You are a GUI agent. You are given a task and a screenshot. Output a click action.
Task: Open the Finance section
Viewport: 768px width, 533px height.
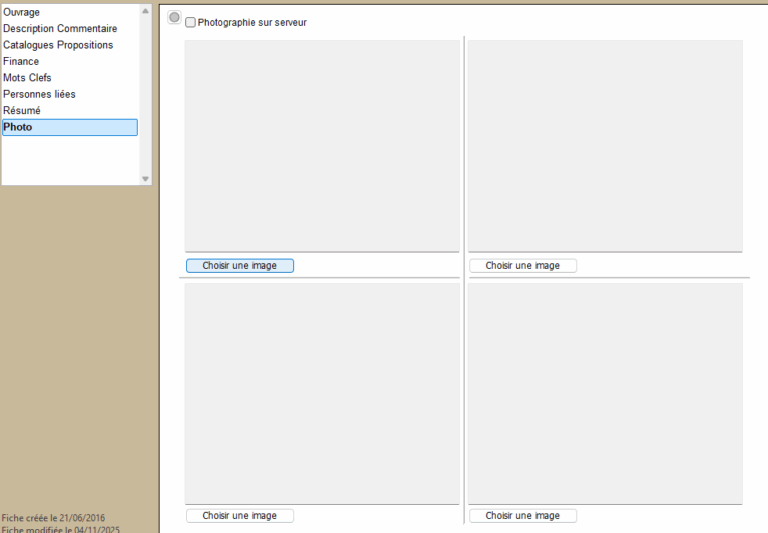point(21,61)
